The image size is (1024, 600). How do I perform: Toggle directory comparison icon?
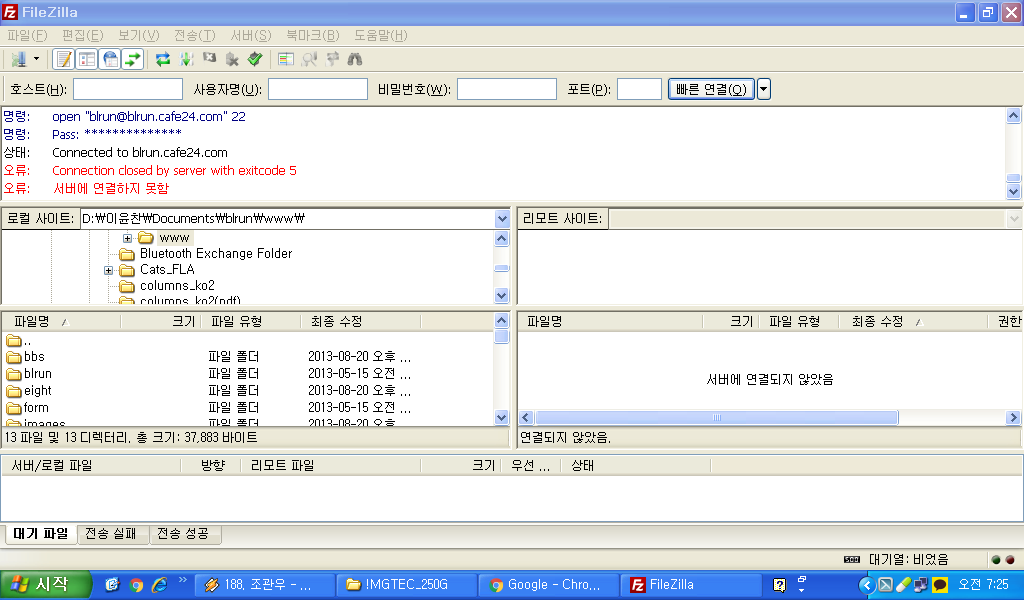309,59
